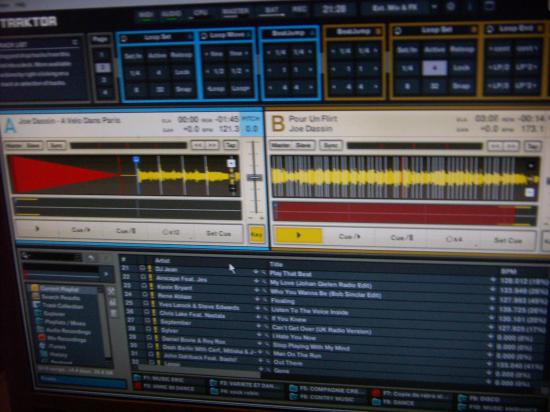550x412 pixels.
Task: Toggle Deck B loop x4 button
Action: (x=454, y=239)
